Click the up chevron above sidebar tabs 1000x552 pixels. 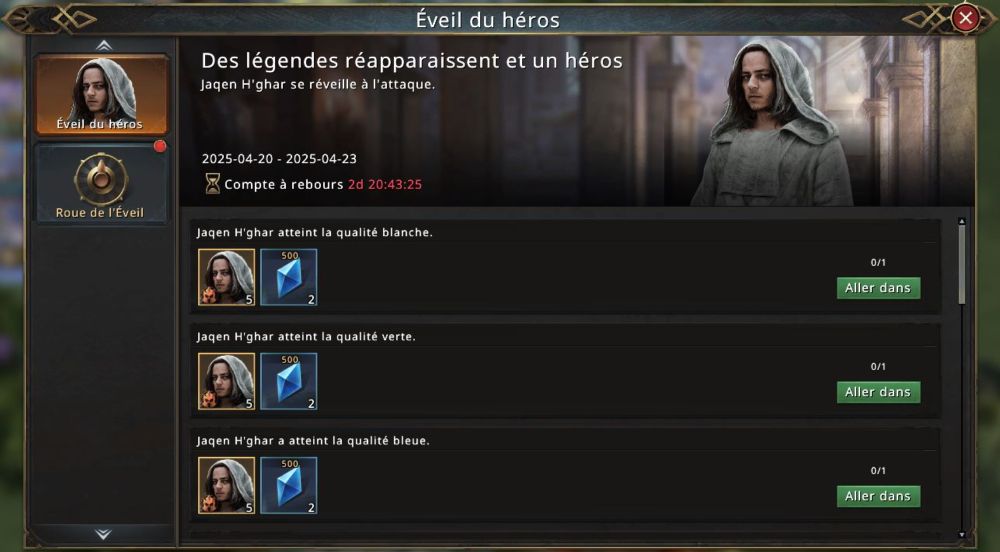pos(103,45)
